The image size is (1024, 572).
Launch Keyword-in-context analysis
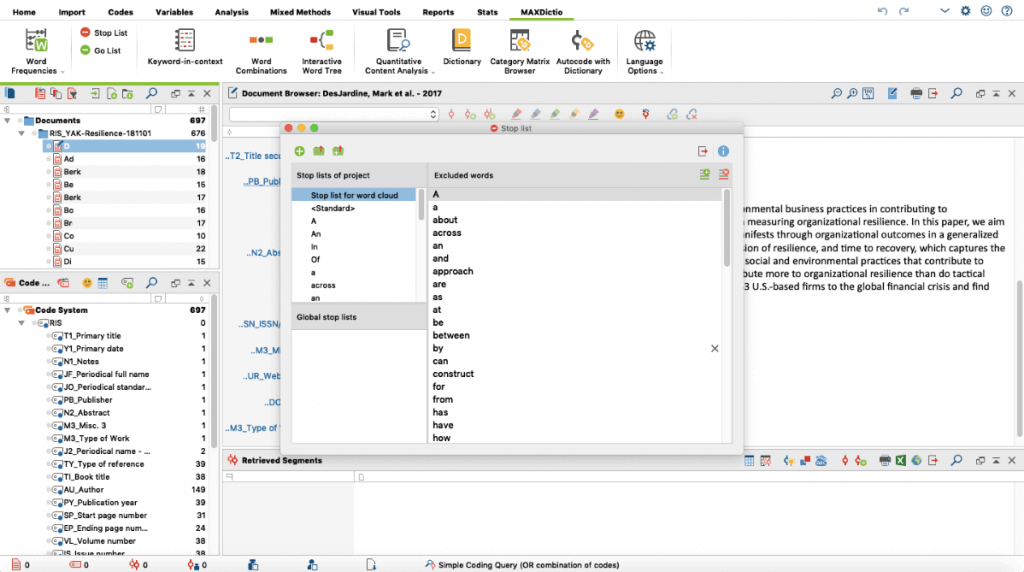coord(185,47)
